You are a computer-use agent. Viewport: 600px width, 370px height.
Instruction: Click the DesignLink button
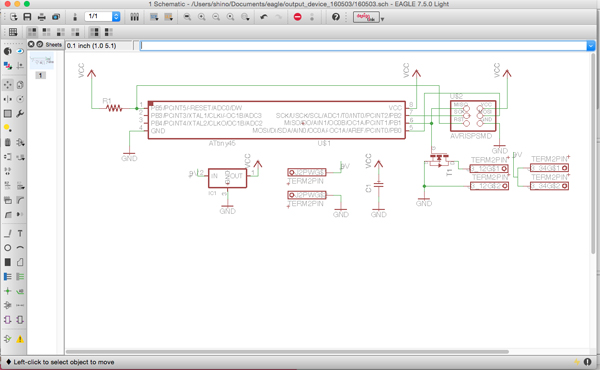[366, 17]
